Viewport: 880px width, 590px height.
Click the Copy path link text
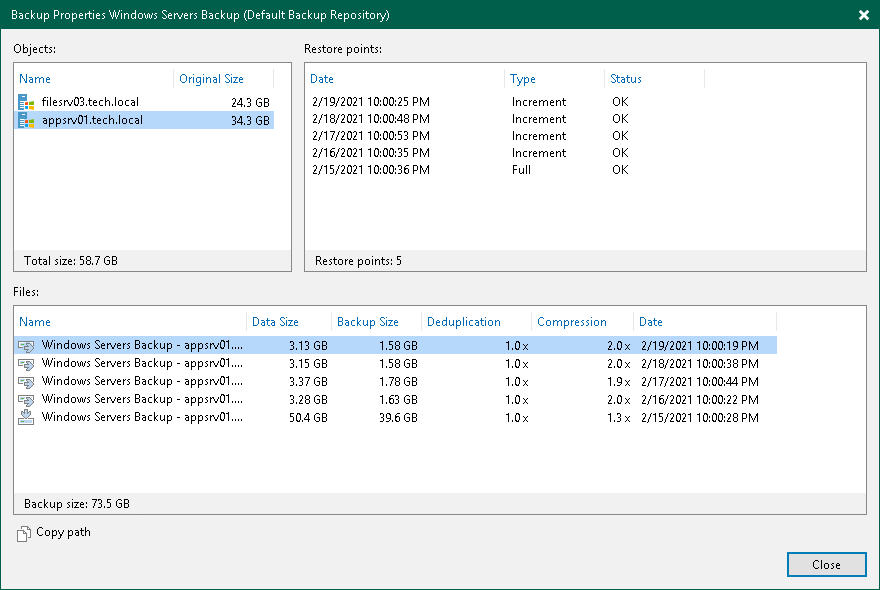coord(63,533)
